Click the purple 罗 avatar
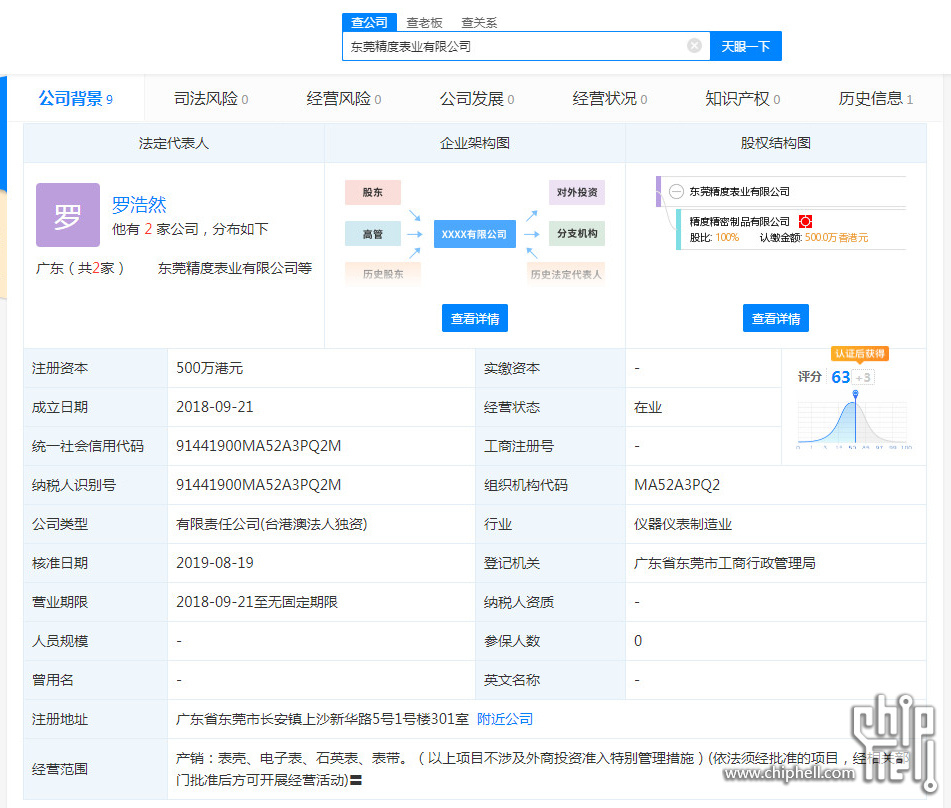This screenshot has width=951, height=808. click(68, 215)
